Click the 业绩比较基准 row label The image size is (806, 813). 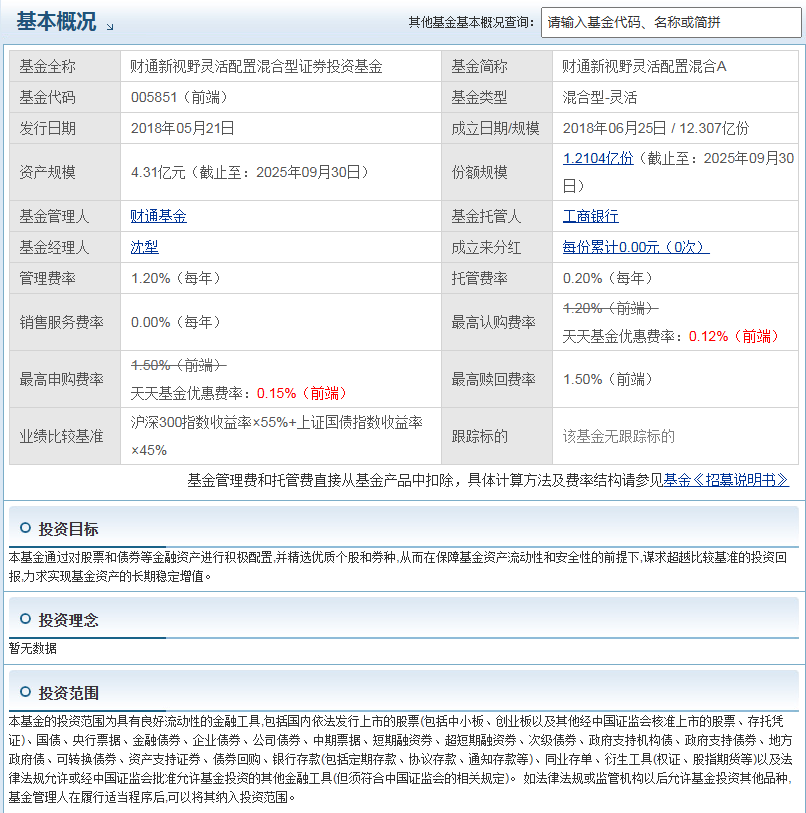pos(62,437)
